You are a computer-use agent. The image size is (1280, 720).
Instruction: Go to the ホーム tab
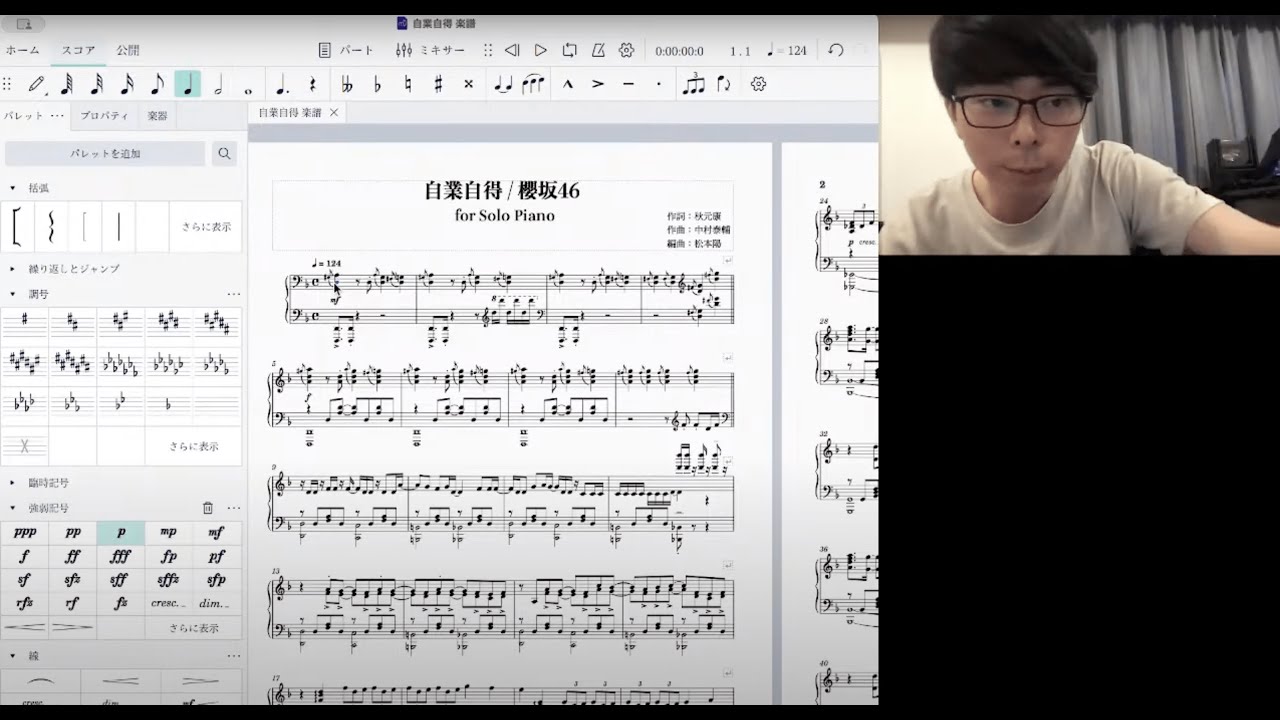(23, 50)
